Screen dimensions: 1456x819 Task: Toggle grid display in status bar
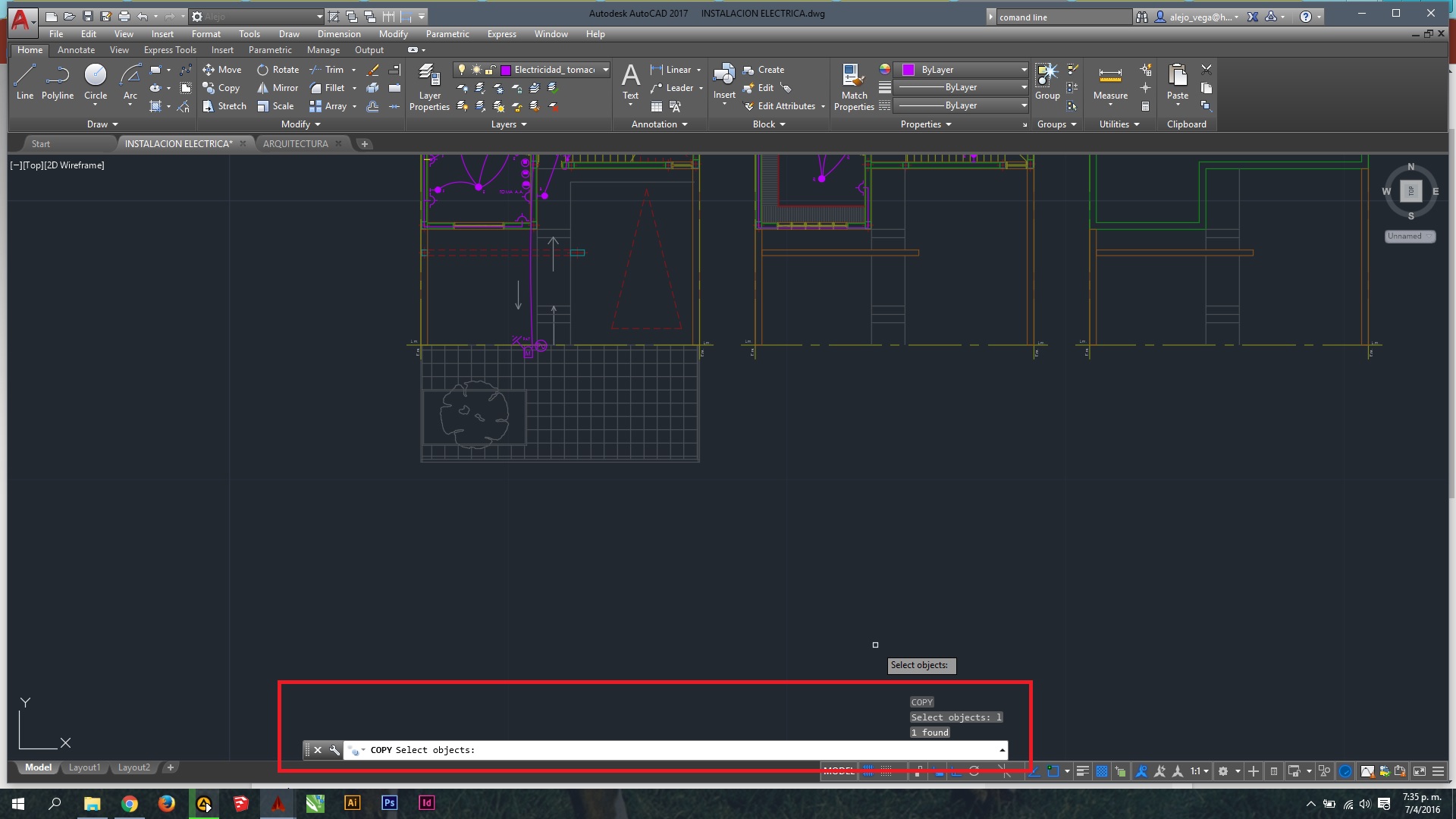coord(868,771)
